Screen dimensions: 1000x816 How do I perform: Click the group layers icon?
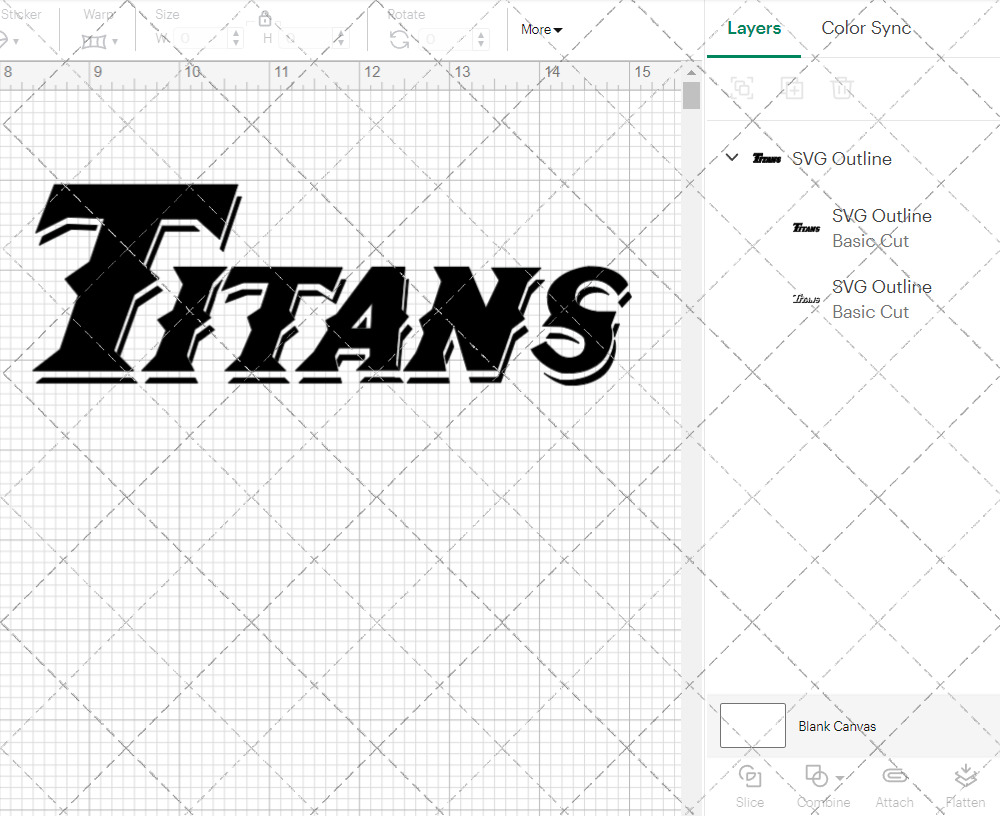pyautogui.click(x=742, y=88)
